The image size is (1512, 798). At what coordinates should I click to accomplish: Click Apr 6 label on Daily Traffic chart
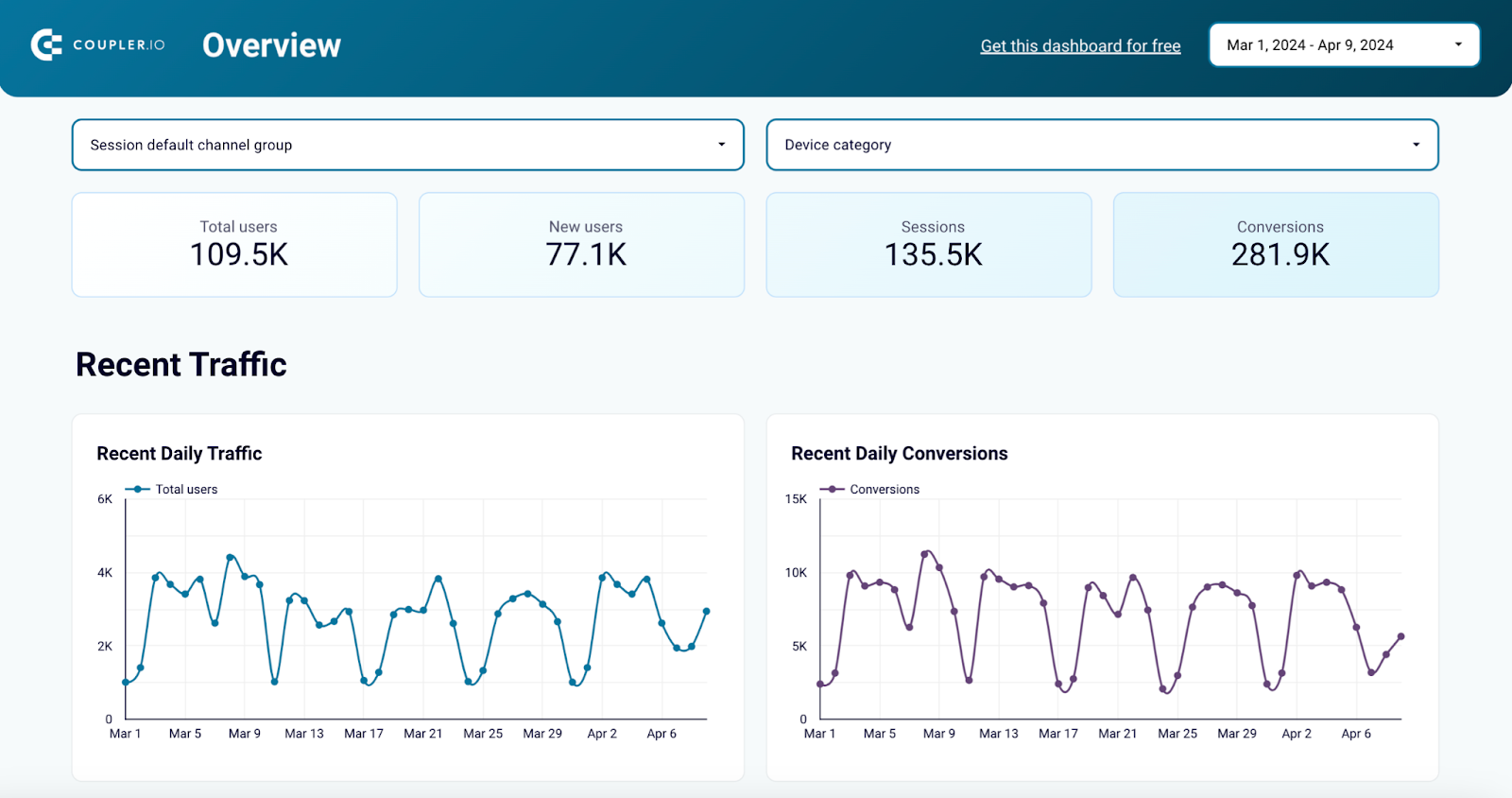(661, 734)
